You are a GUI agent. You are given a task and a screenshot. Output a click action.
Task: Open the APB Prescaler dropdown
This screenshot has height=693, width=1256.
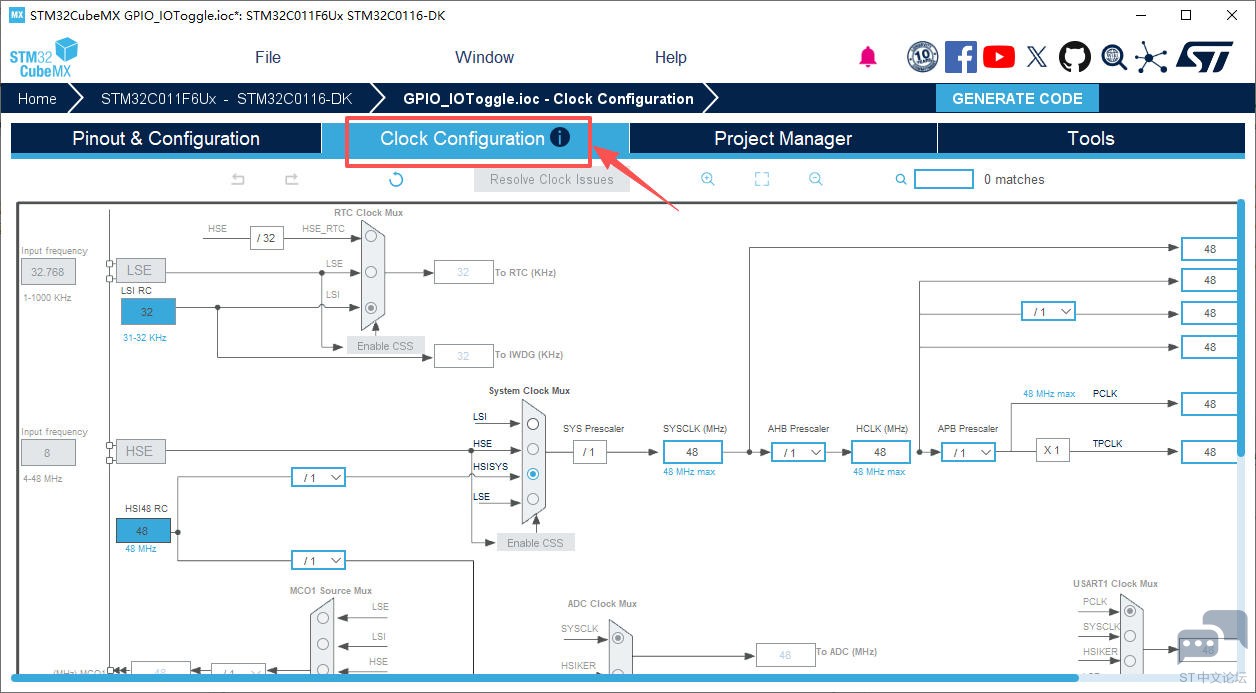click(968, 452)
